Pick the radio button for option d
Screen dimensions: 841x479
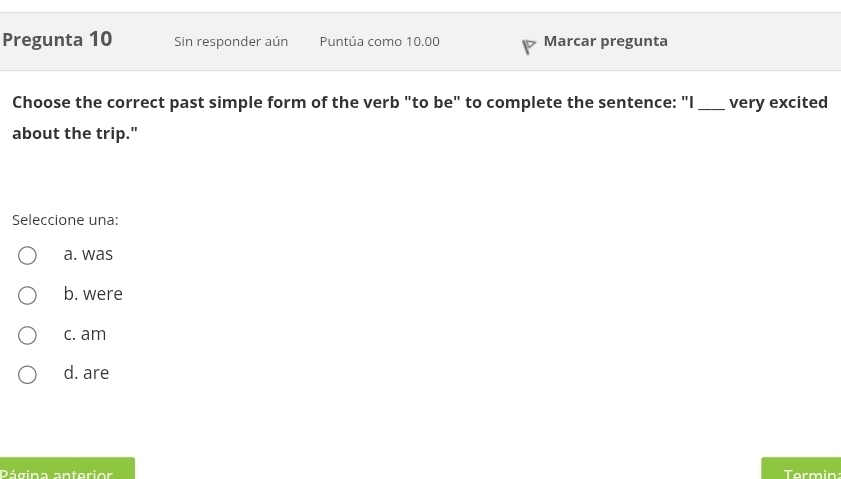[x=28, y=374]
